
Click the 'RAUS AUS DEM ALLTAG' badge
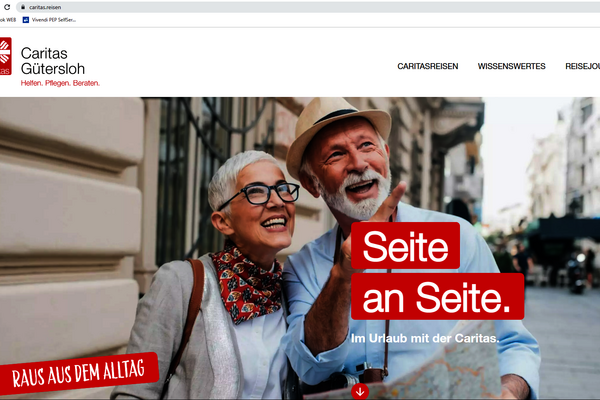click(x=78, y=373)
